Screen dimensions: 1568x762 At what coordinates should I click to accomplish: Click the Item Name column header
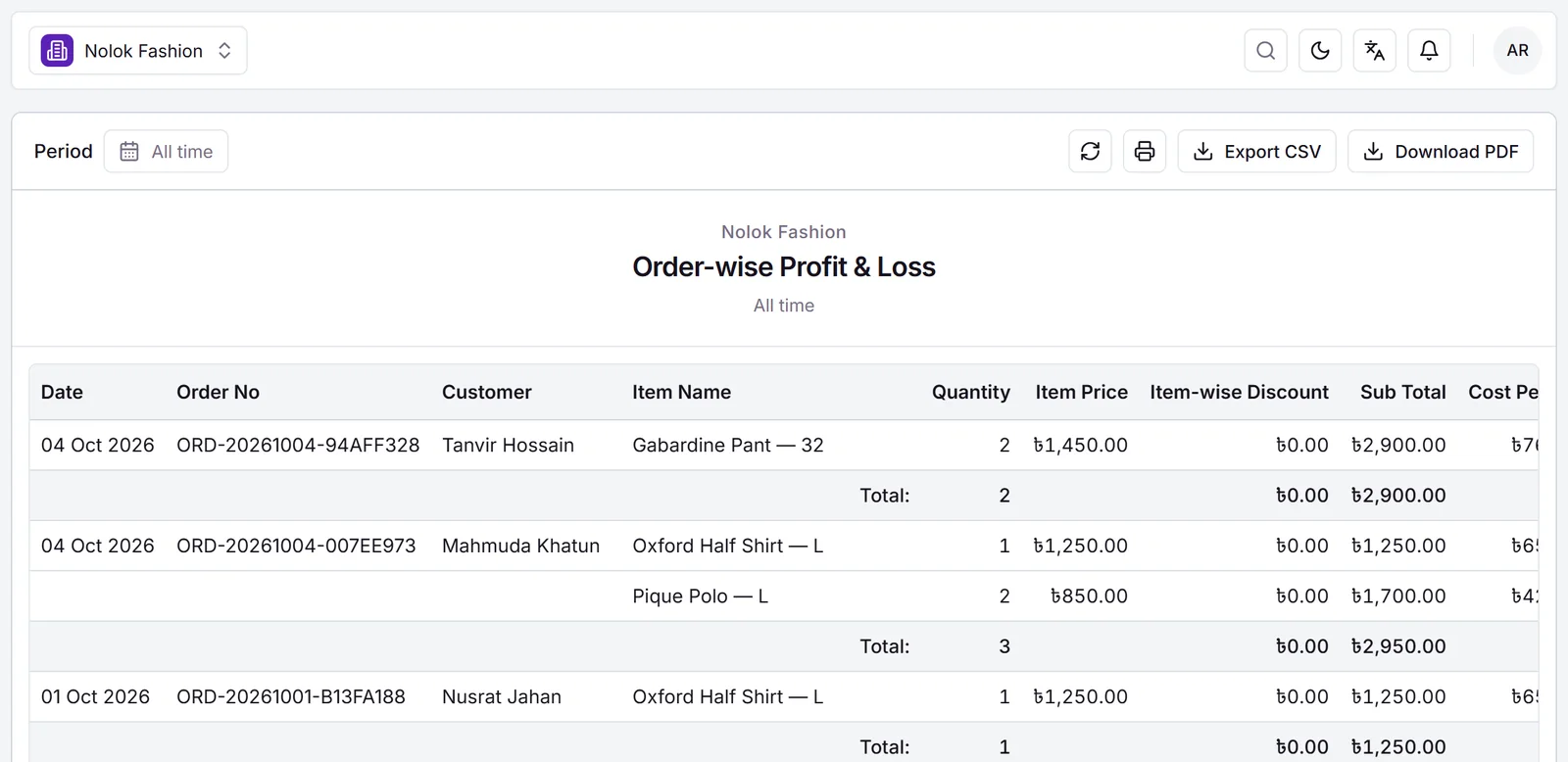click(x=681, y=393)
